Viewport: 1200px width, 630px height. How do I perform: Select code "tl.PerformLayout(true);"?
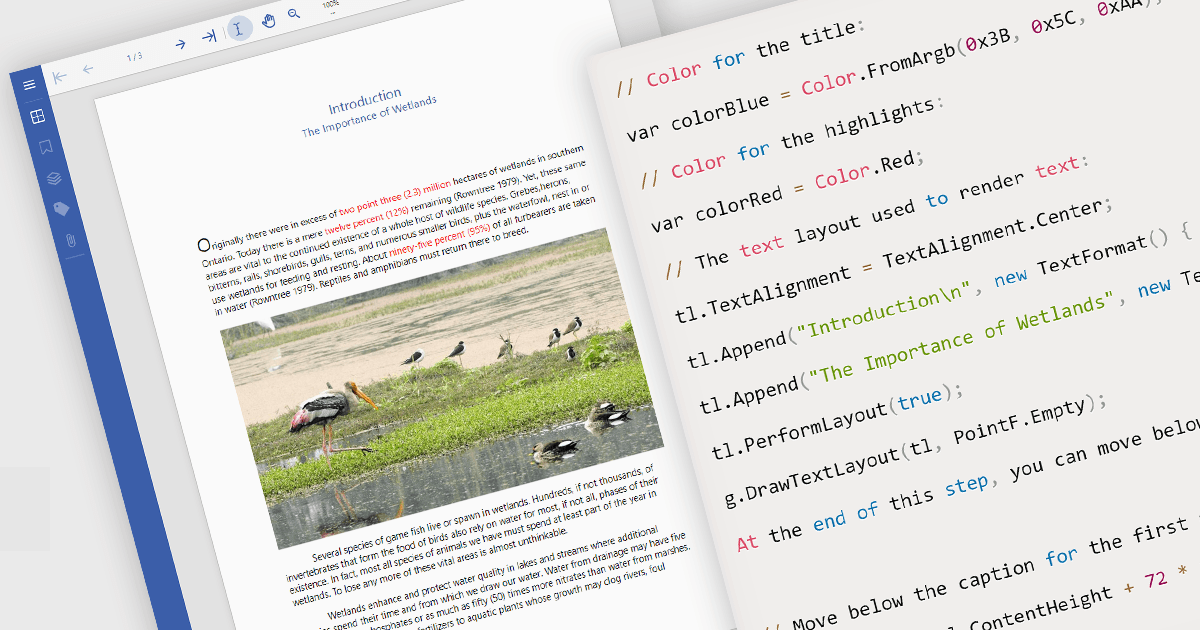pyautogui.click(x=836, y=424)
